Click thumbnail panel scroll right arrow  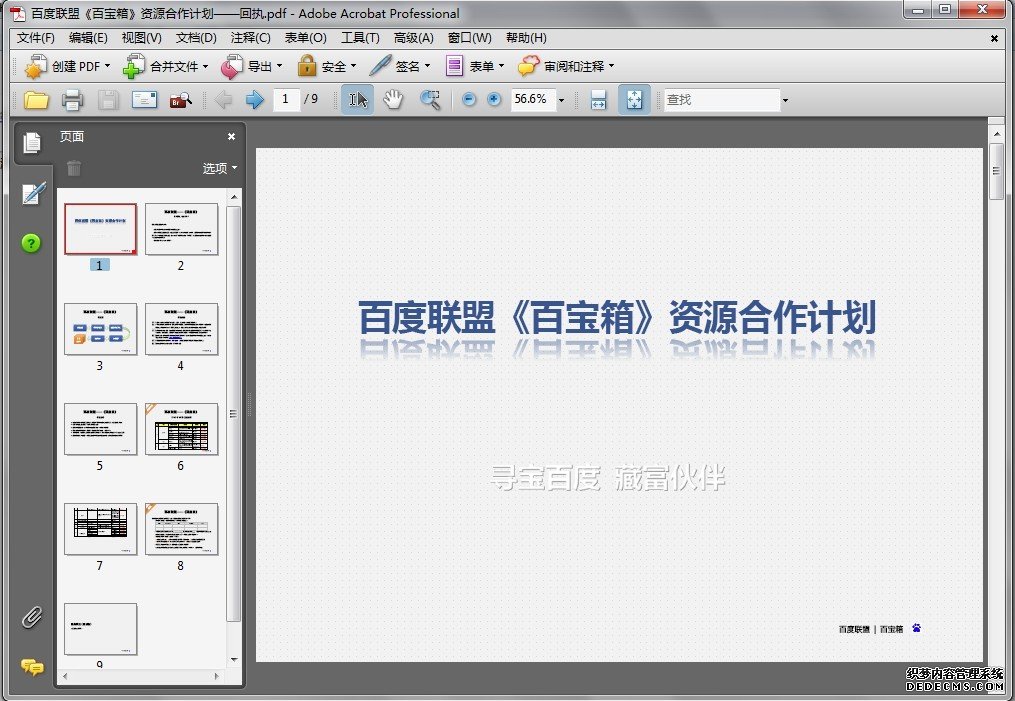(x=216, y=676)
